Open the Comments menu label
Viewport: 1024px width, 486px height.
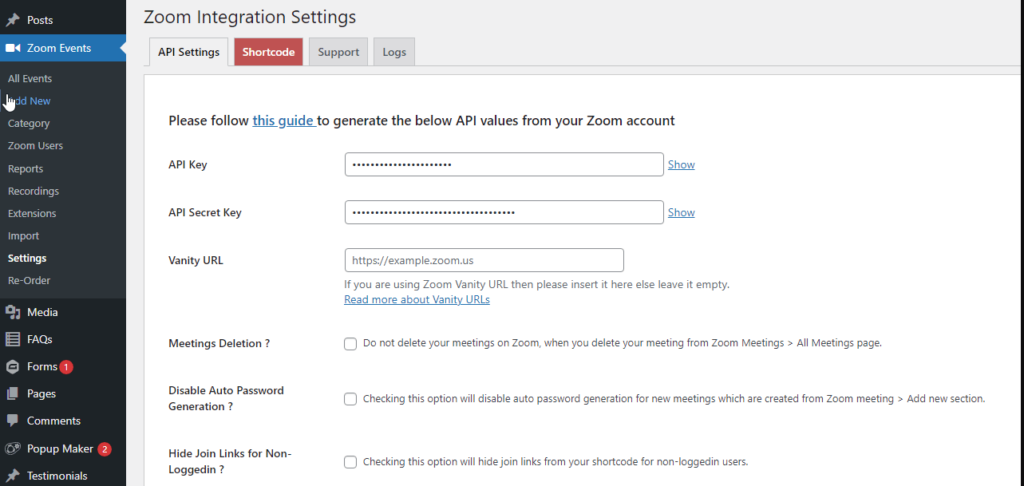point(54,421)
